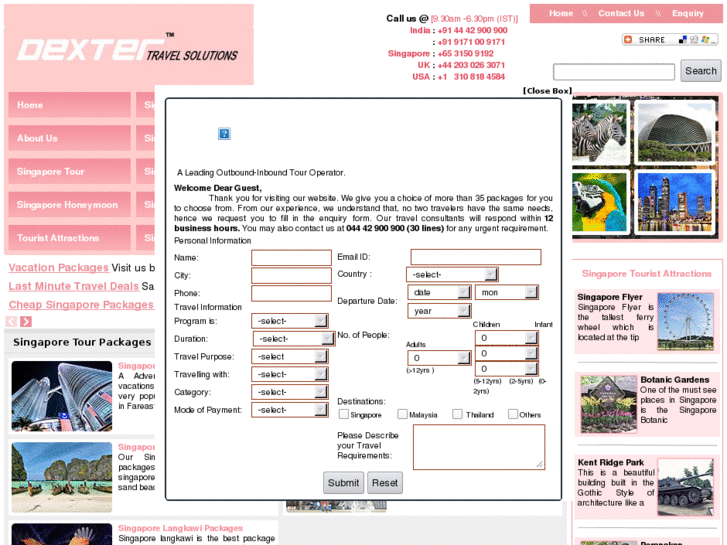Screen dimensions: 727x545
Task: Tick the Singapore destination checkbox
Action: point(344,414)
